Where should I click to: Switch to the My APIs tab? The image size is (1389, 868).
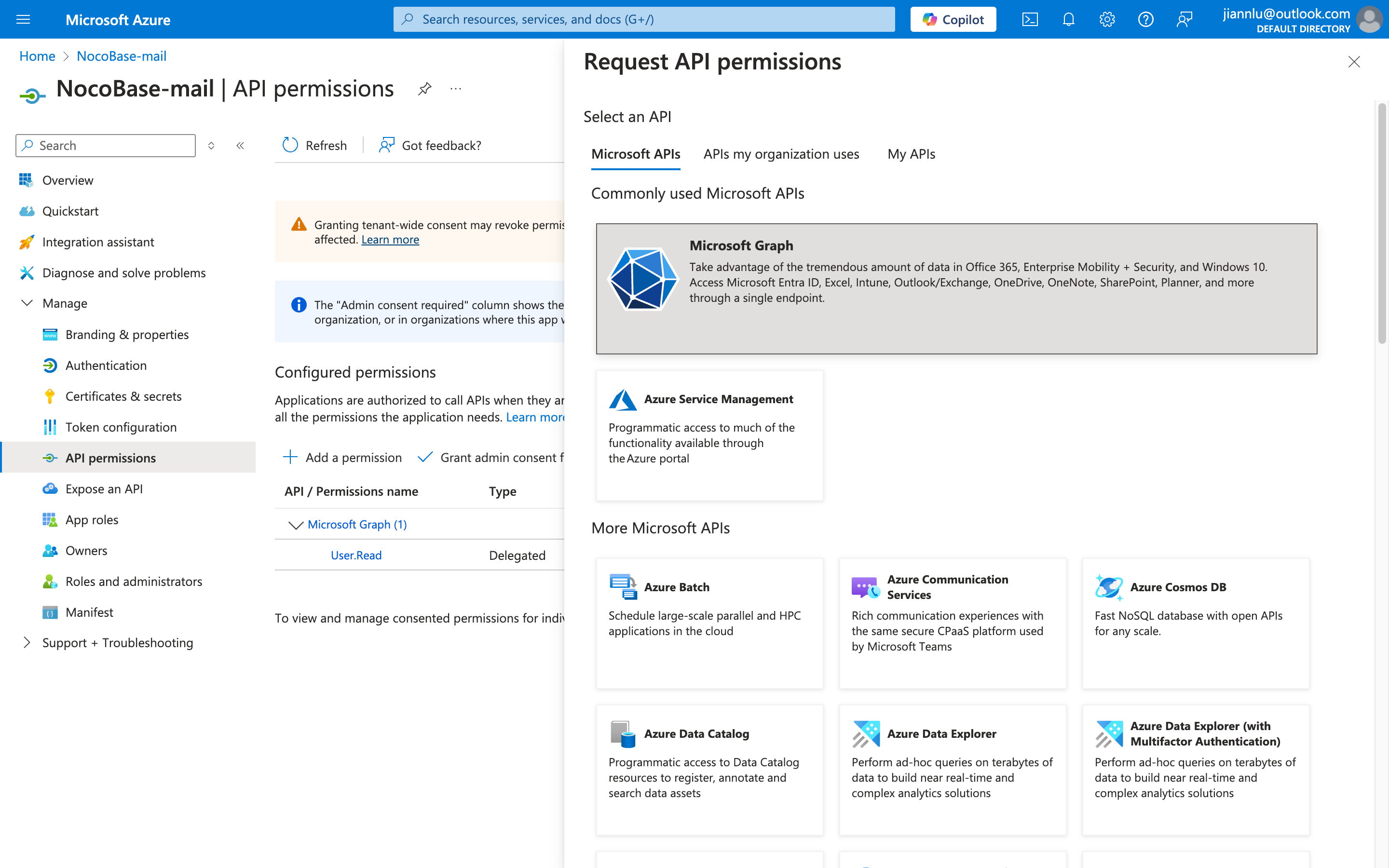tap(911, 154)
